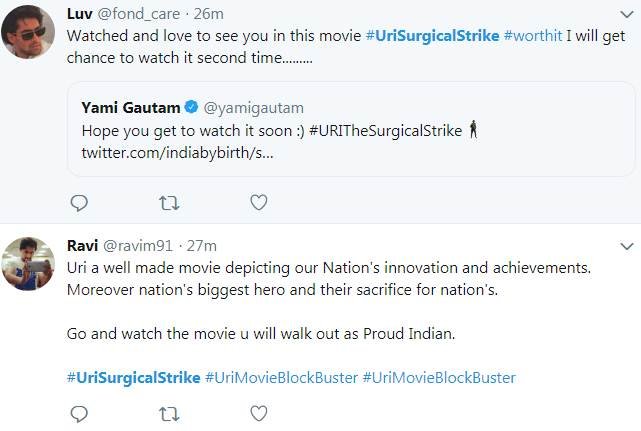
Task: Expand options chevron on Ravi's tweet
Action: coord(627,246)
